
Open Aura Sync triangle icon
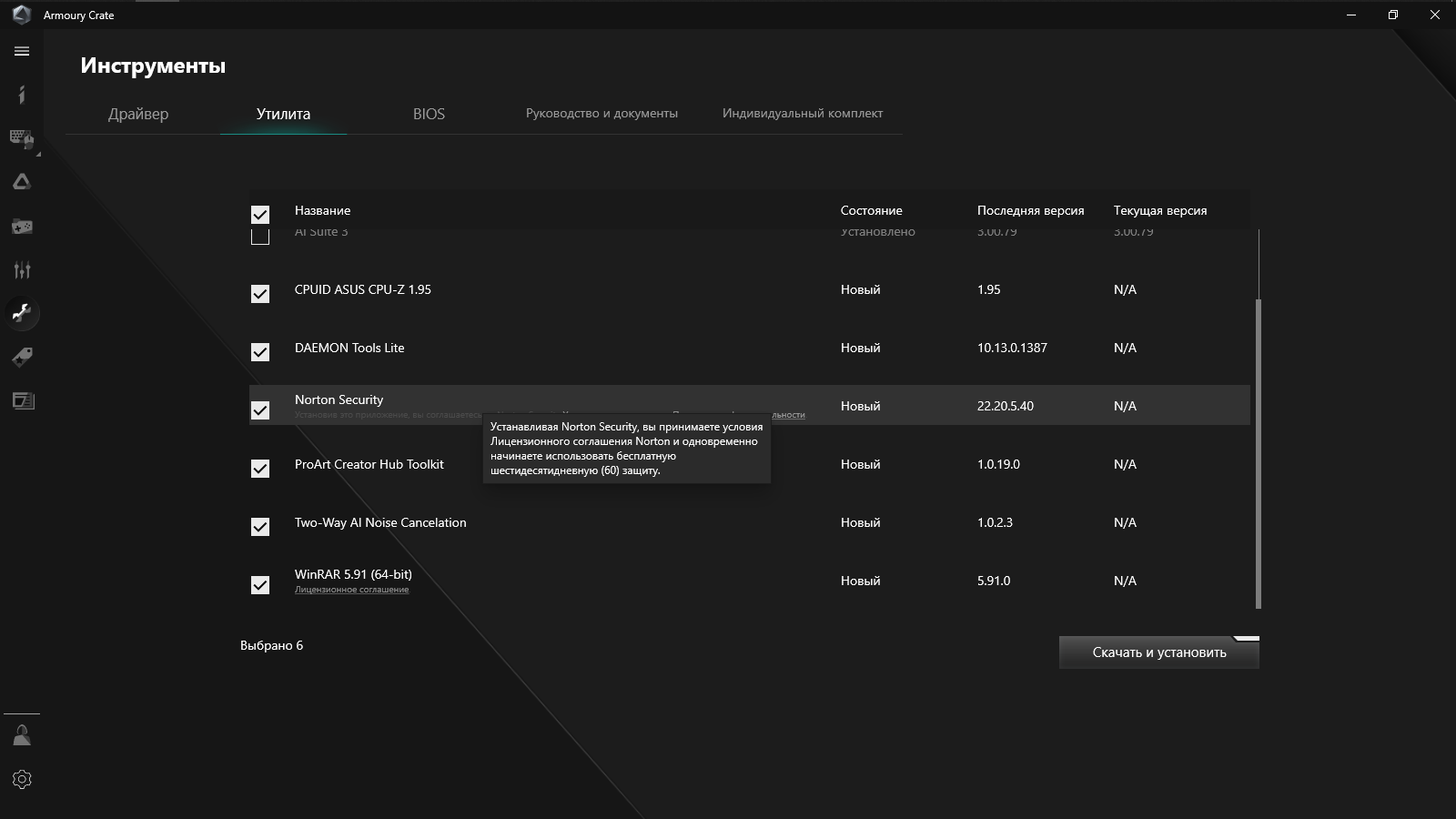pyautogui.click(x=22, y=182)
